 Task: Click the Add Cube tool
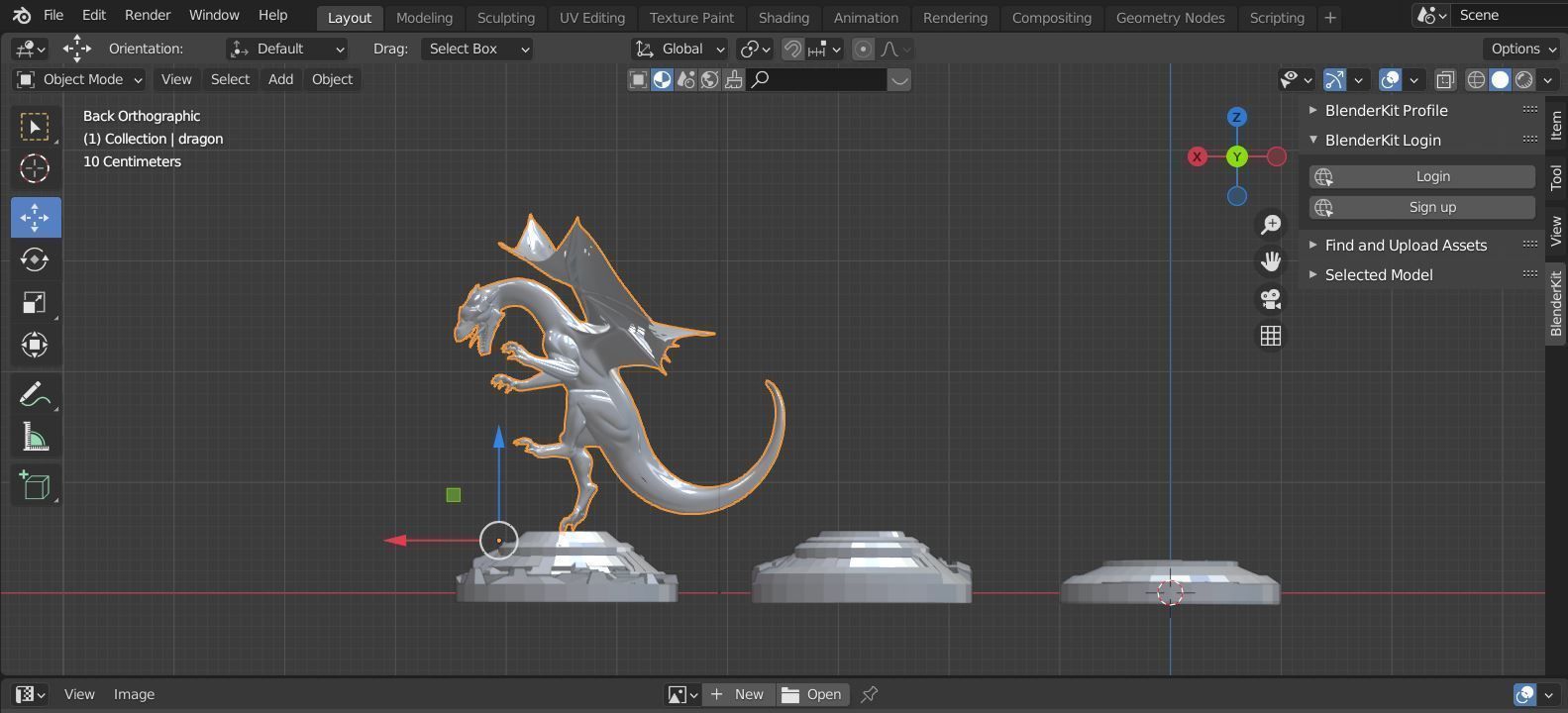point(35,485)
